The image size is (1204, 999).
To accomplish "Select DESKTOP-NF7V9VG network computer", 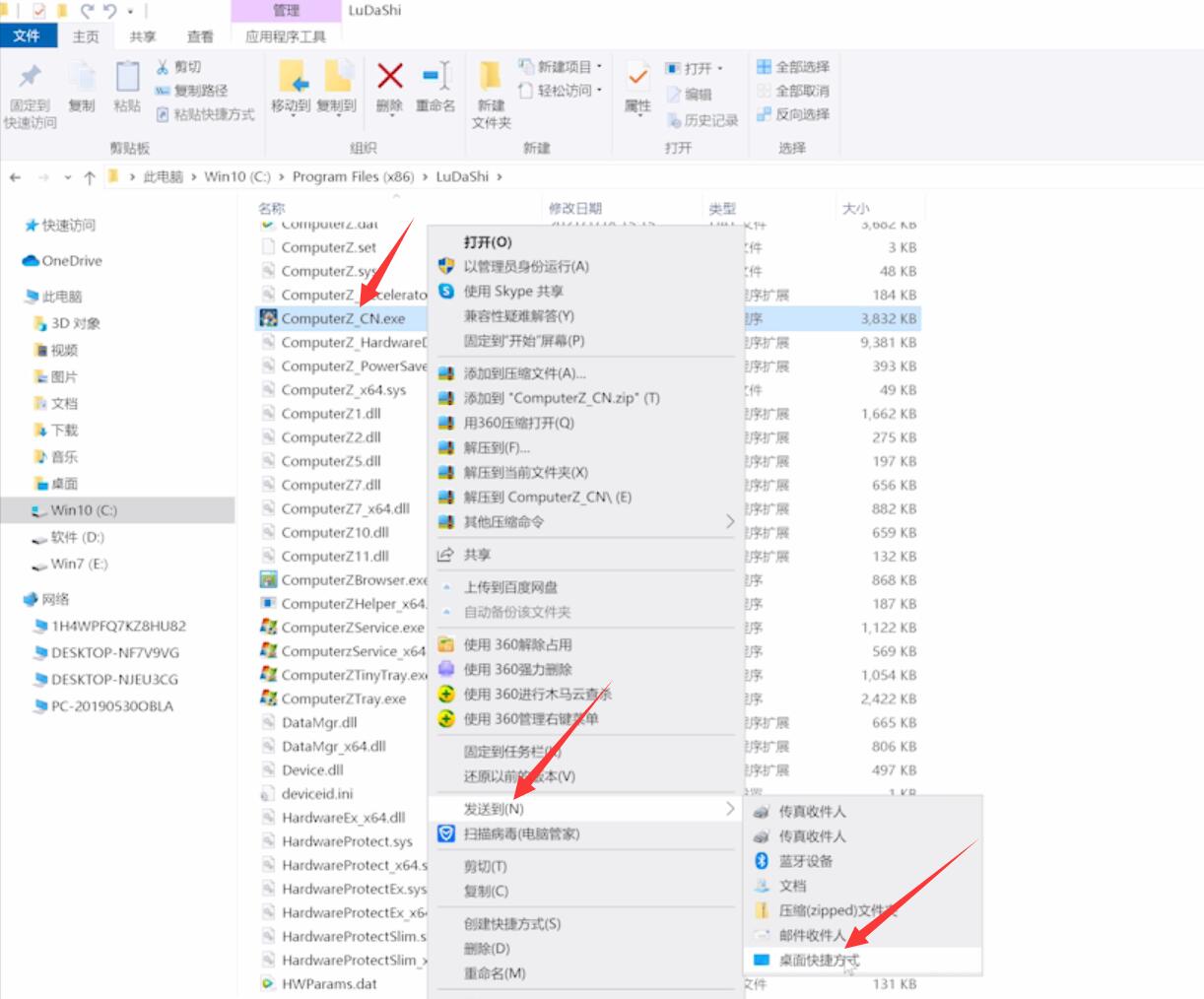I will pos(106,652).
